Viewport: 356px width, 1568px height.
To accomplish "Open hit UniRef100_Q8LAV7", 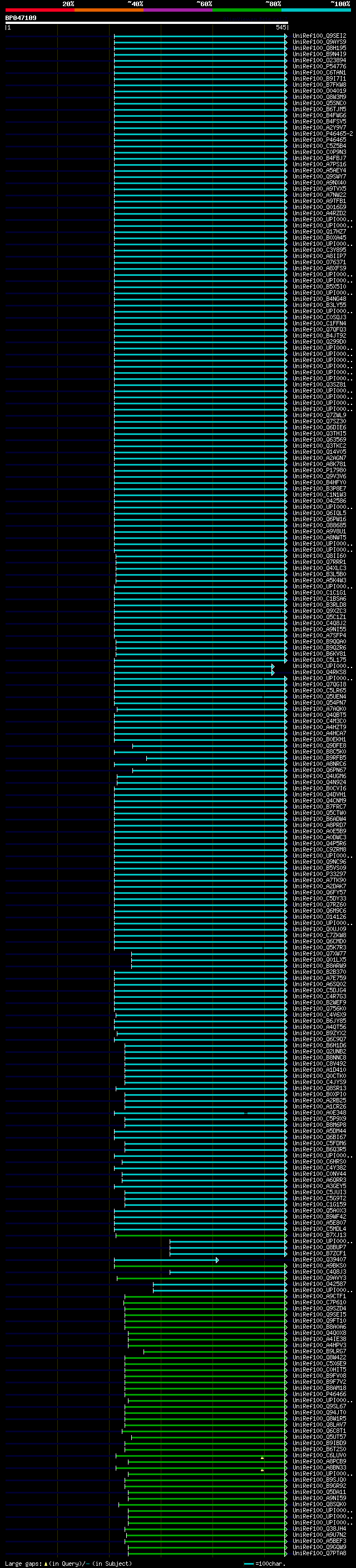I will click(319, 1424).
